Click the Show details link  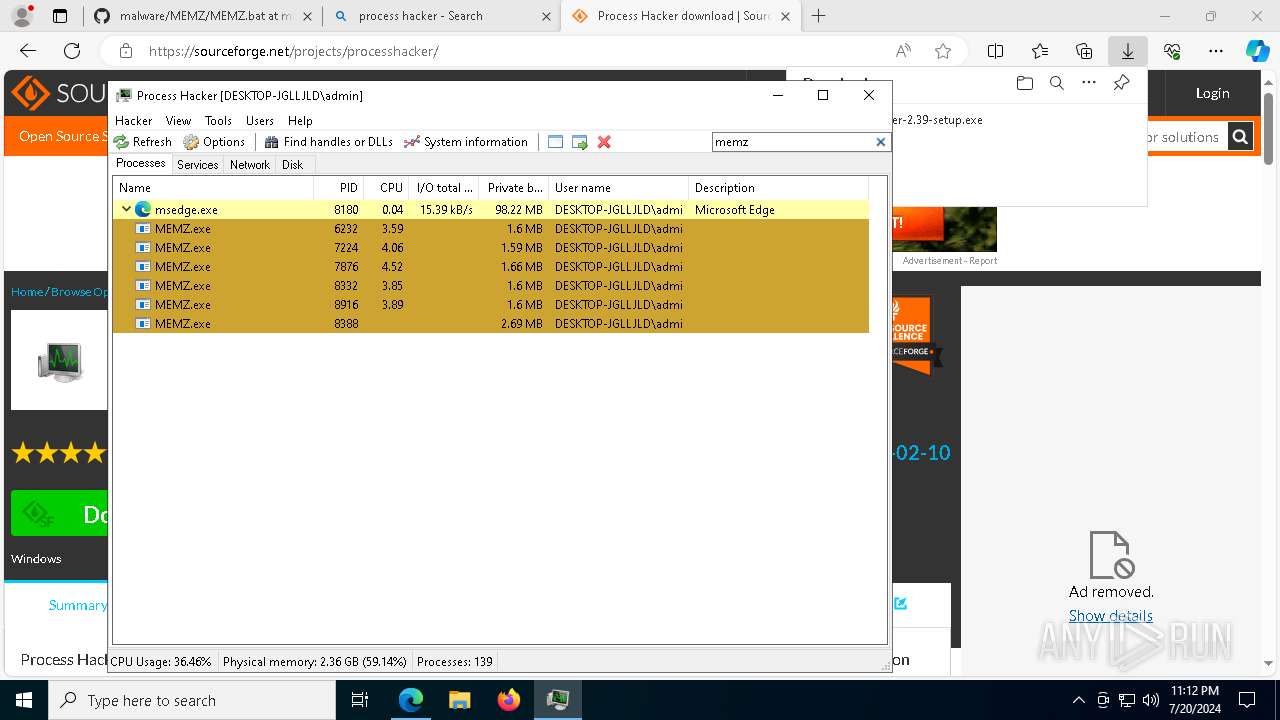coord(1110,616)
